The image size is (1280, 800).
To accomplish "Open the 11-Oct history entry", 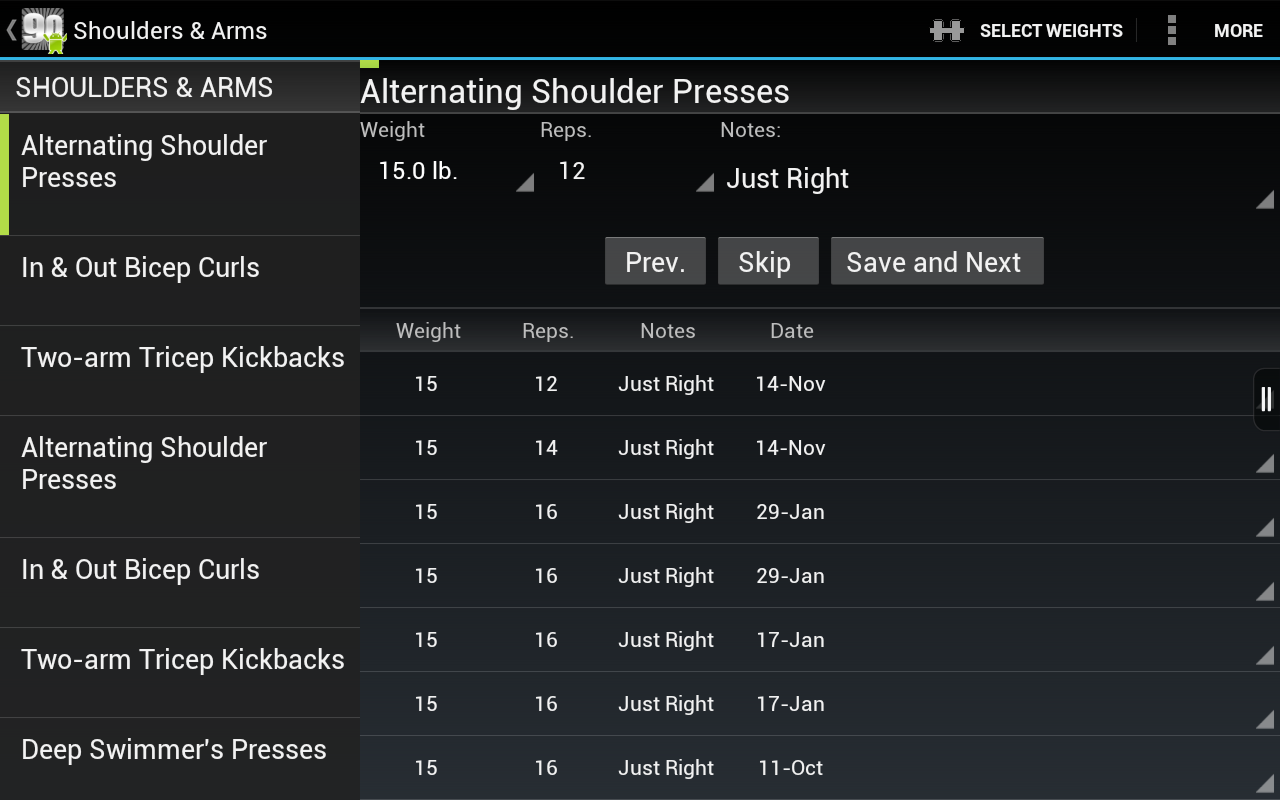I will click(790, 768).
